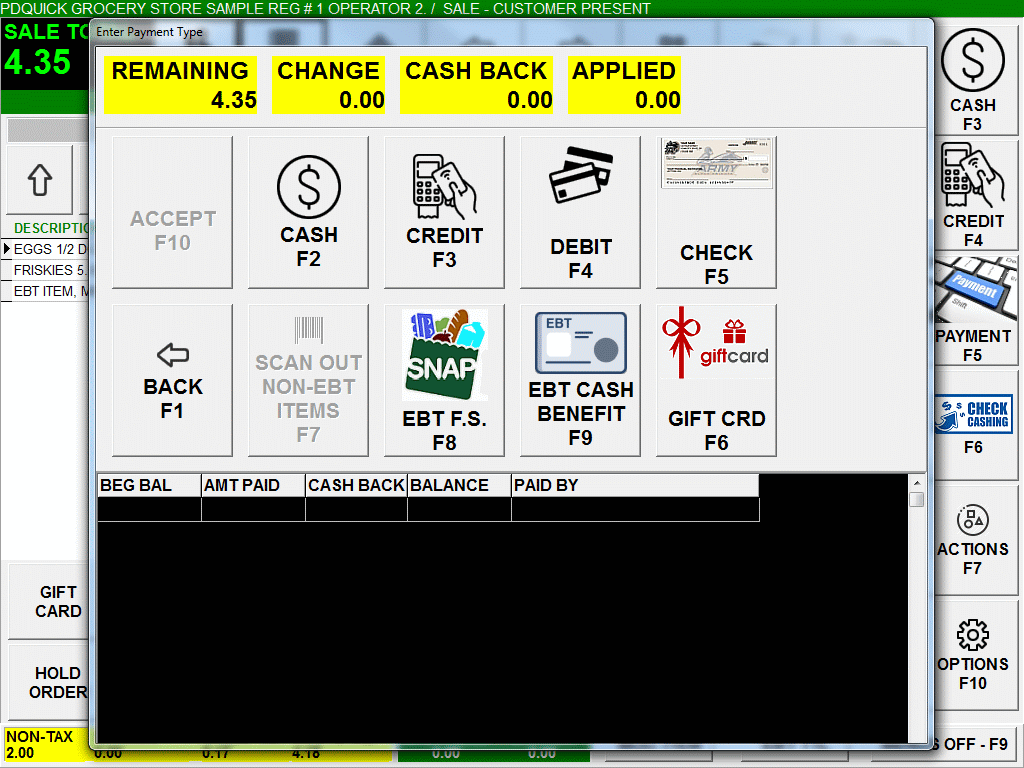Pick Check F5 payment option
The height and width of the screenshot is (768, 1024).
tap(716, 212)
